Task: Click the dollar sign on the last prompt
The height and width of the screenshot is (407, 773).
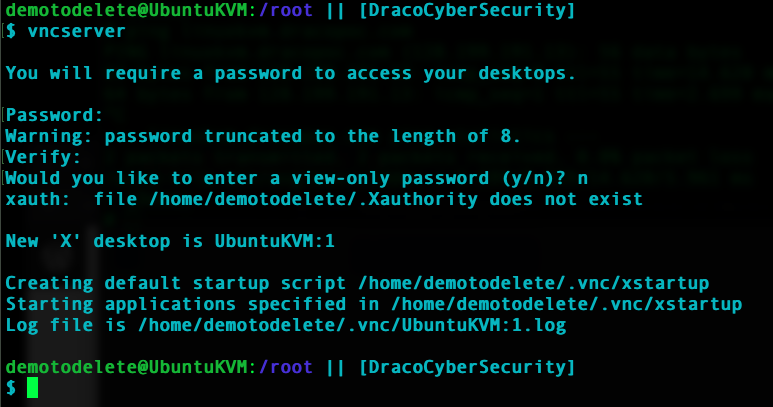Action: 11,388
